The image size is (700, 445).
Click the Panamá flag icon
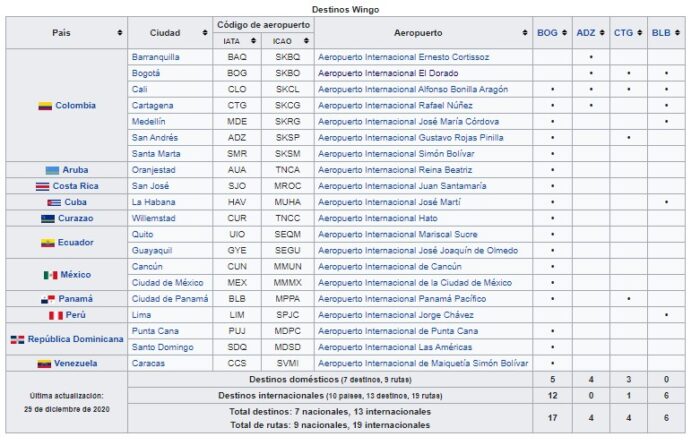[x=47, y=299]
